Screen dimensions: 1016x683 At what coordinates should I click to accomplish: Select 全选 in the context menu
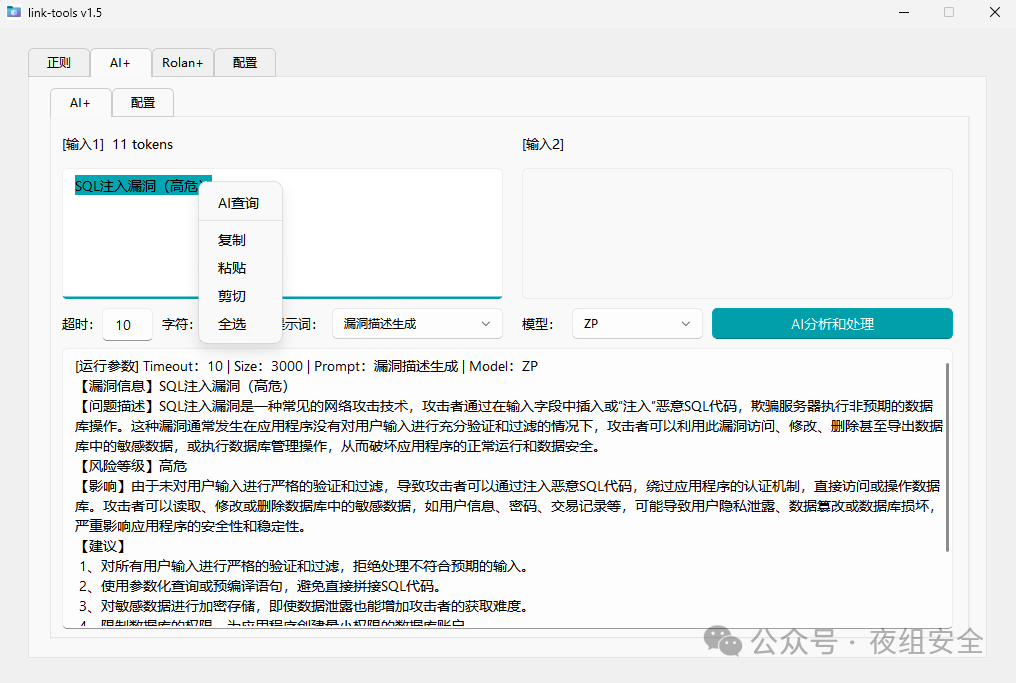click(x=232, y=324)
